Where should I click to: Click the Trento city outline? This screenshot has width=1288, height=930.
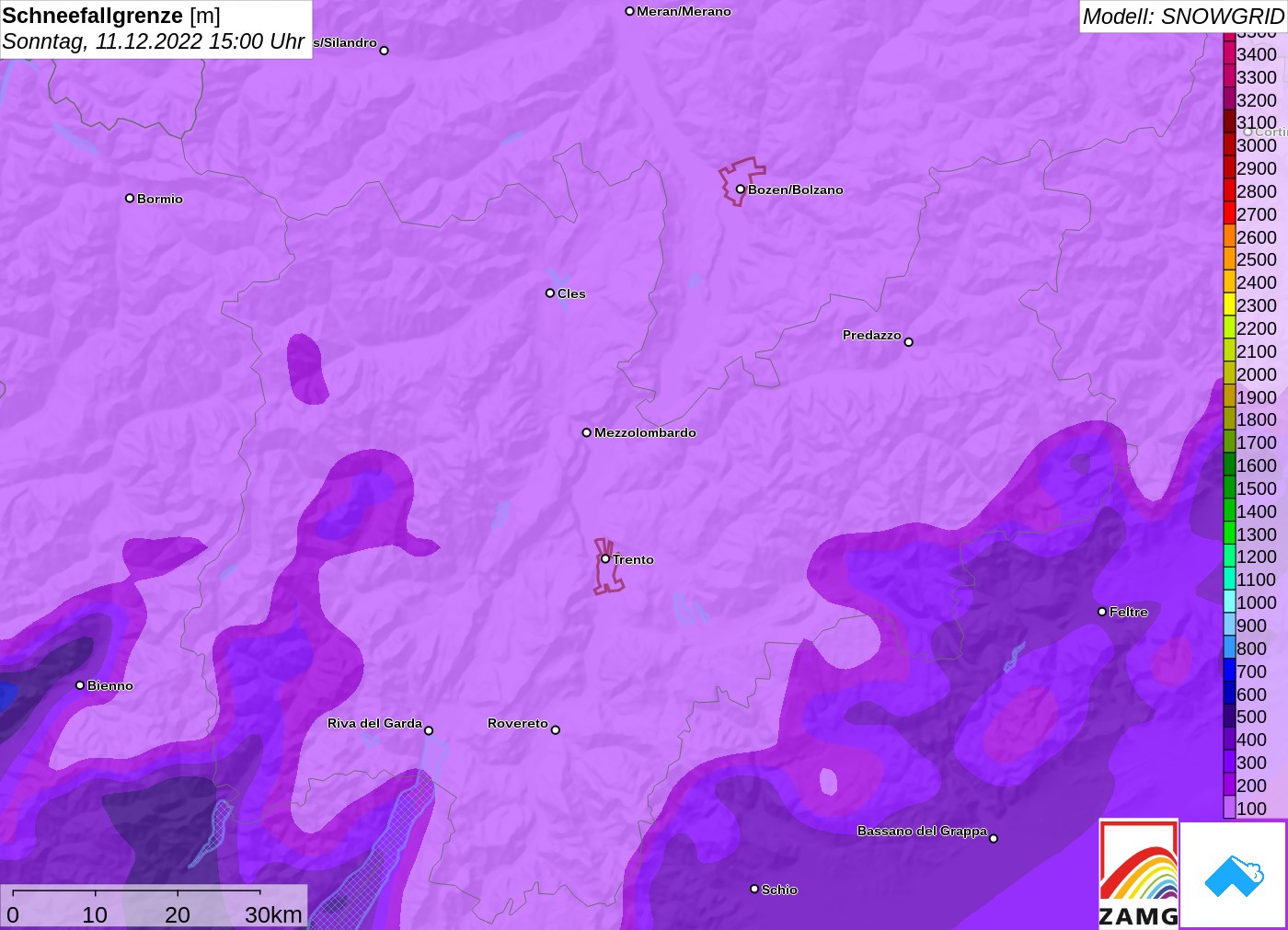coord(607,567)
